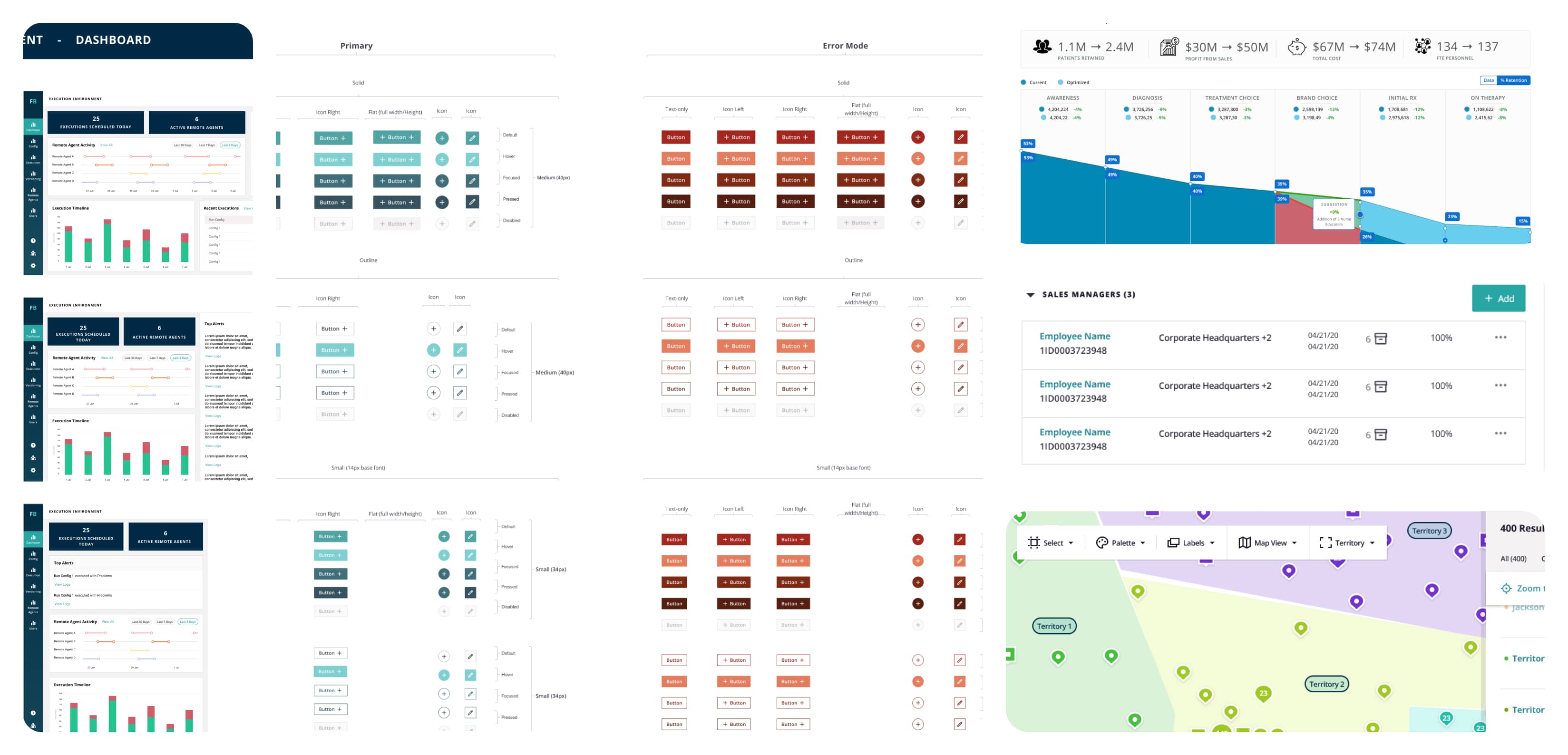Click the Primary solid default plus circle icon
Image resolution: width=1568 pixels, height=755 pixels.
[x=442, y=138]
